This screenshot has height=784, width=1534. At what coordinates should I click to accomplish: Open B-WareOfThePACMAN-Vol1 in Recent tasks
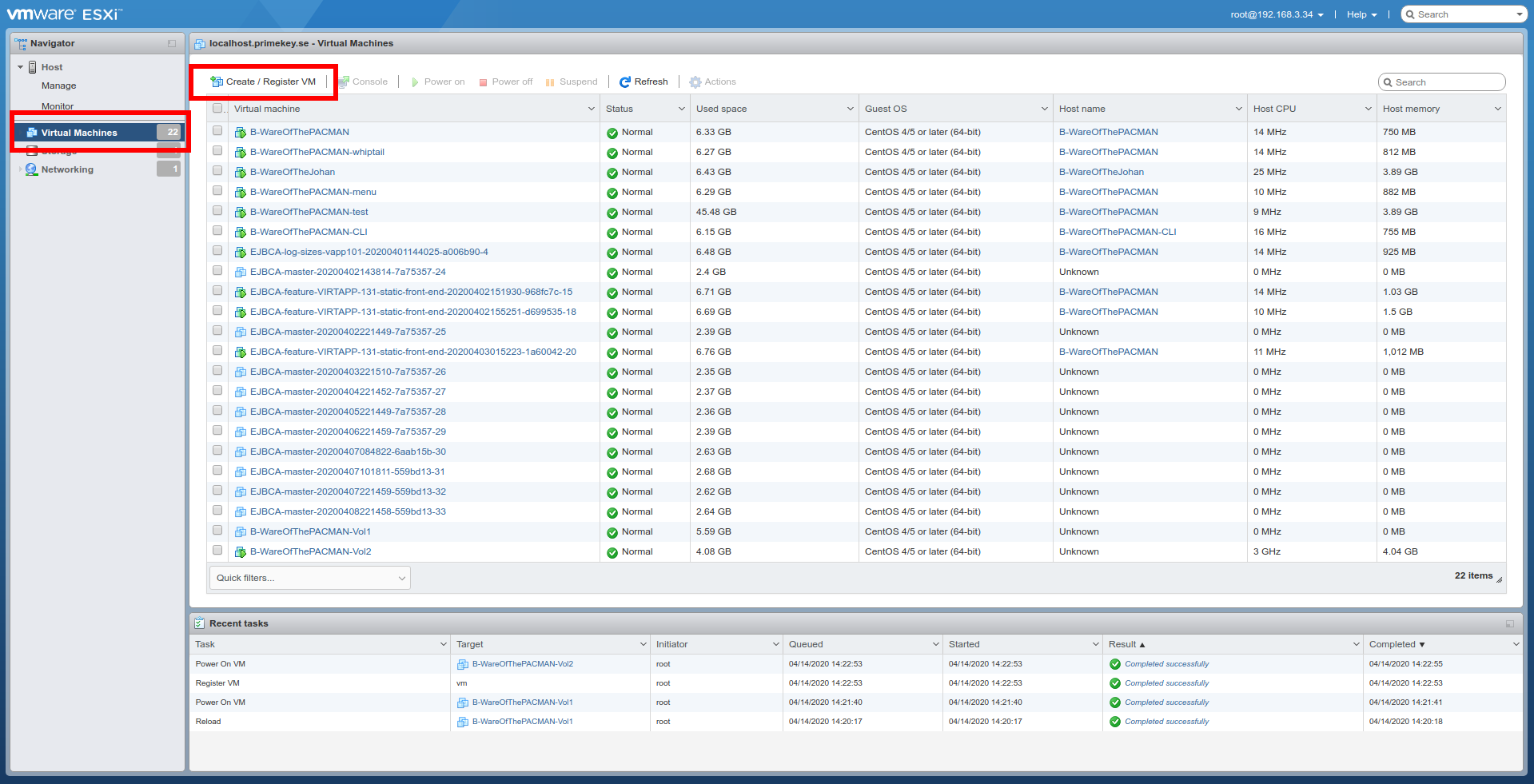pos(522,702)
